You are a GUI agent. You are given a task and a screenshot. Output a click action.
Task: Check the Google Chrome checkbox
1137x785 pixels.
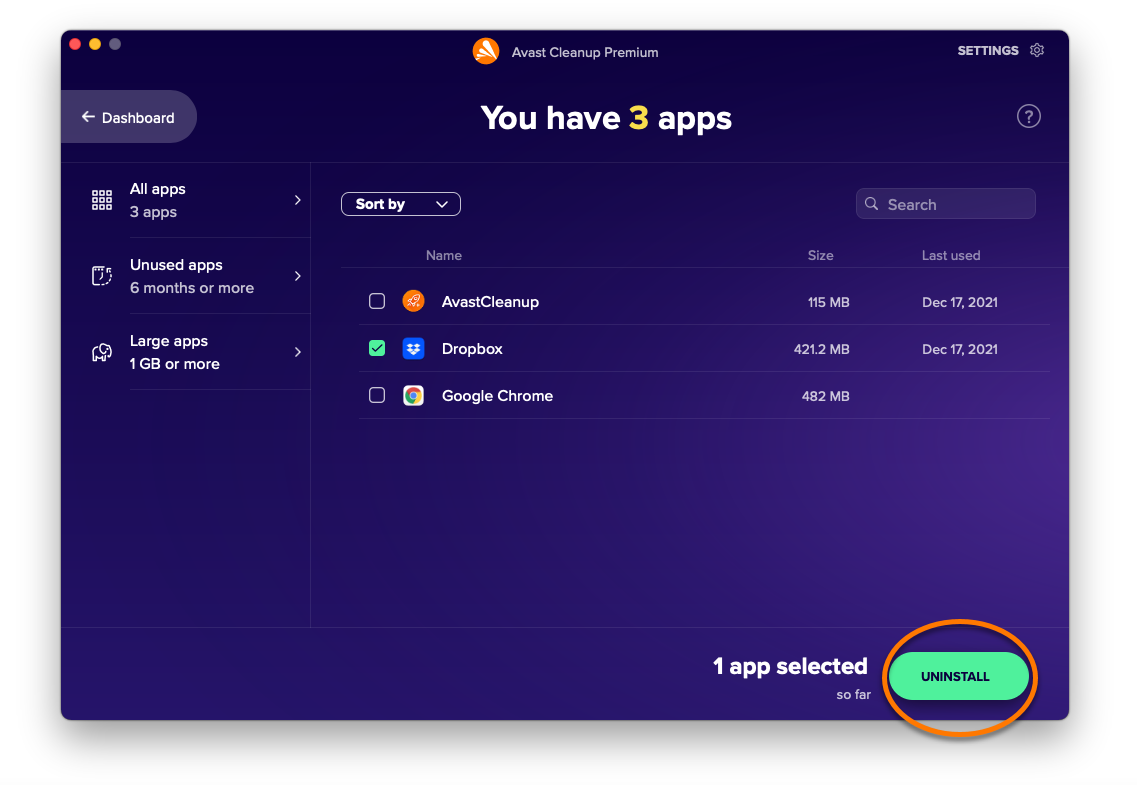pos(377,395)
